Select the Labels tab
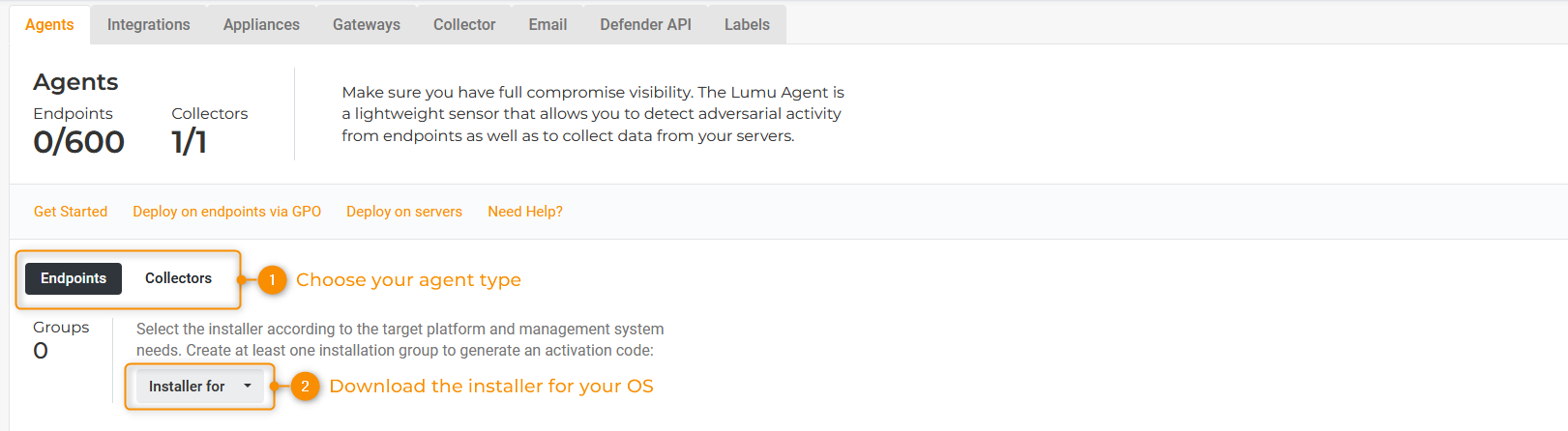Image resolution: width=1568 pixels, height=431 pixels. (x=747, y=25)
